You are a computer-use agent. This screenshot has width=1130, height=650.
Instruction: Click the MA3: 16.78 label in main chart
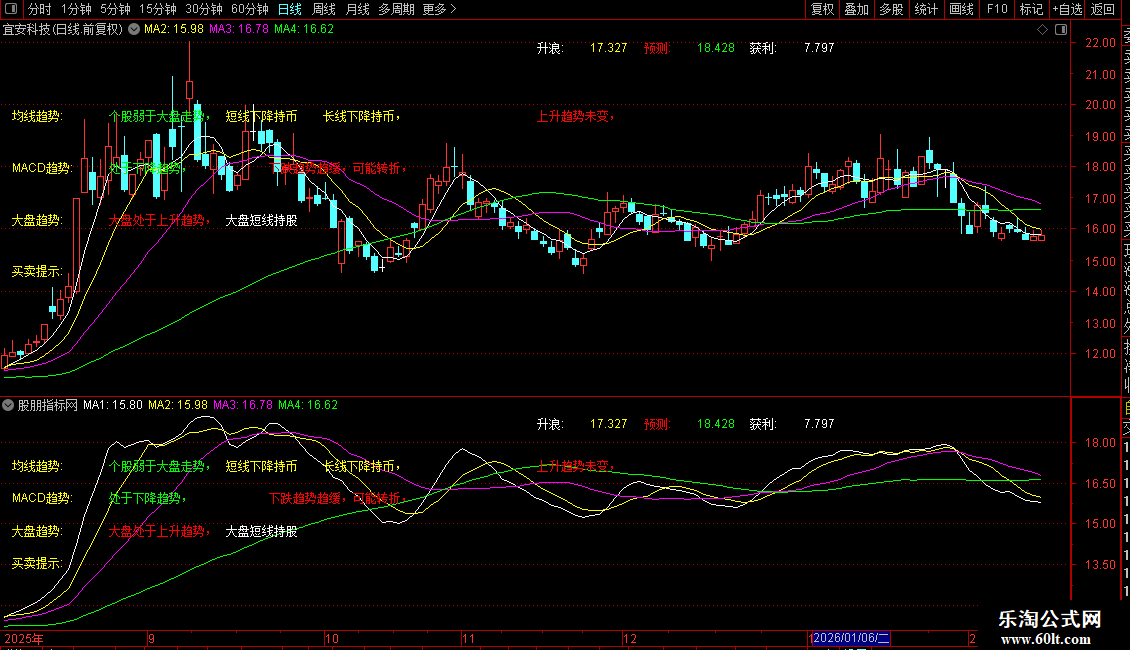[239, 30]
